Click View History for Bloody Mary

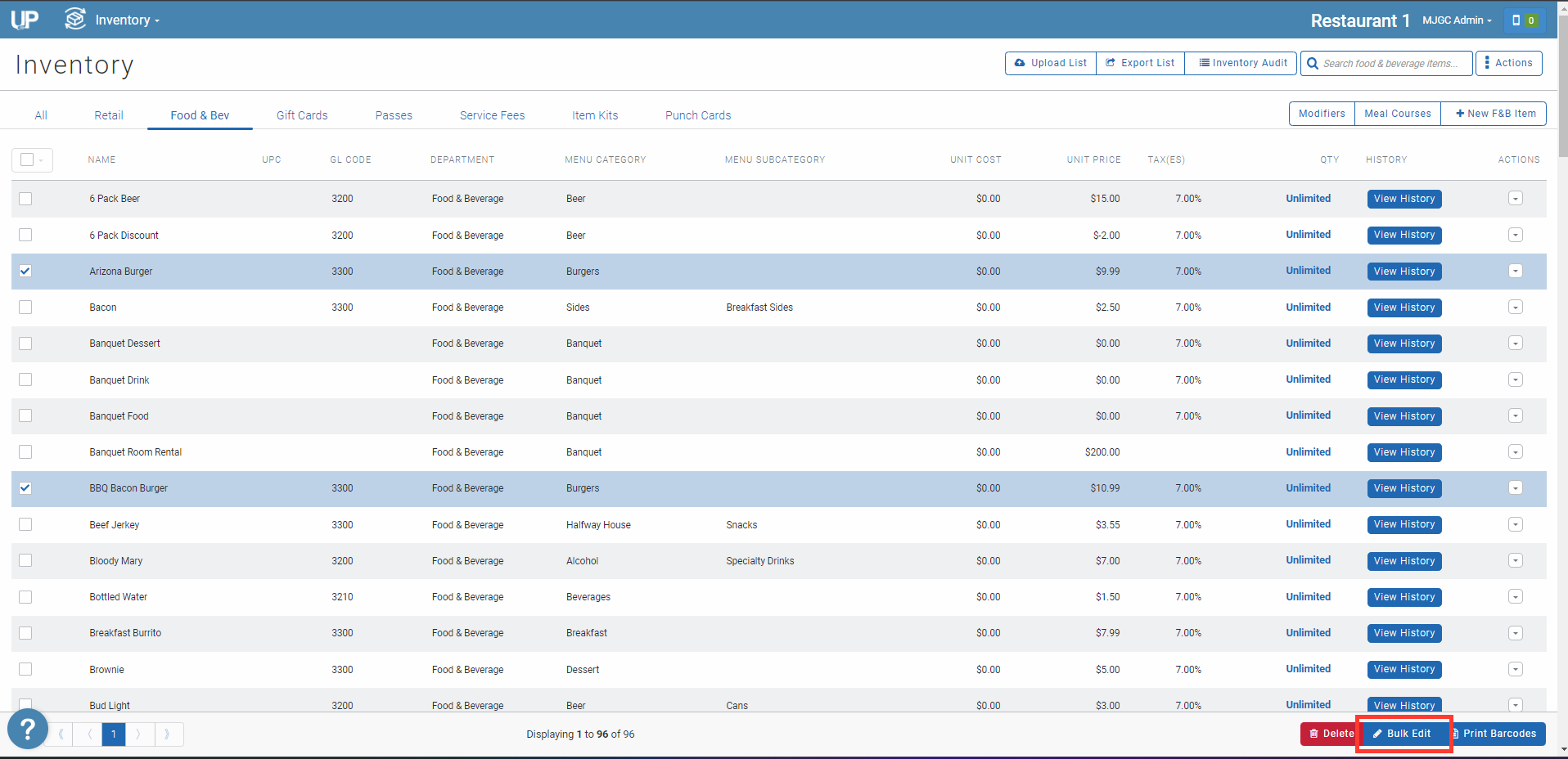(x=1404, y=561)
